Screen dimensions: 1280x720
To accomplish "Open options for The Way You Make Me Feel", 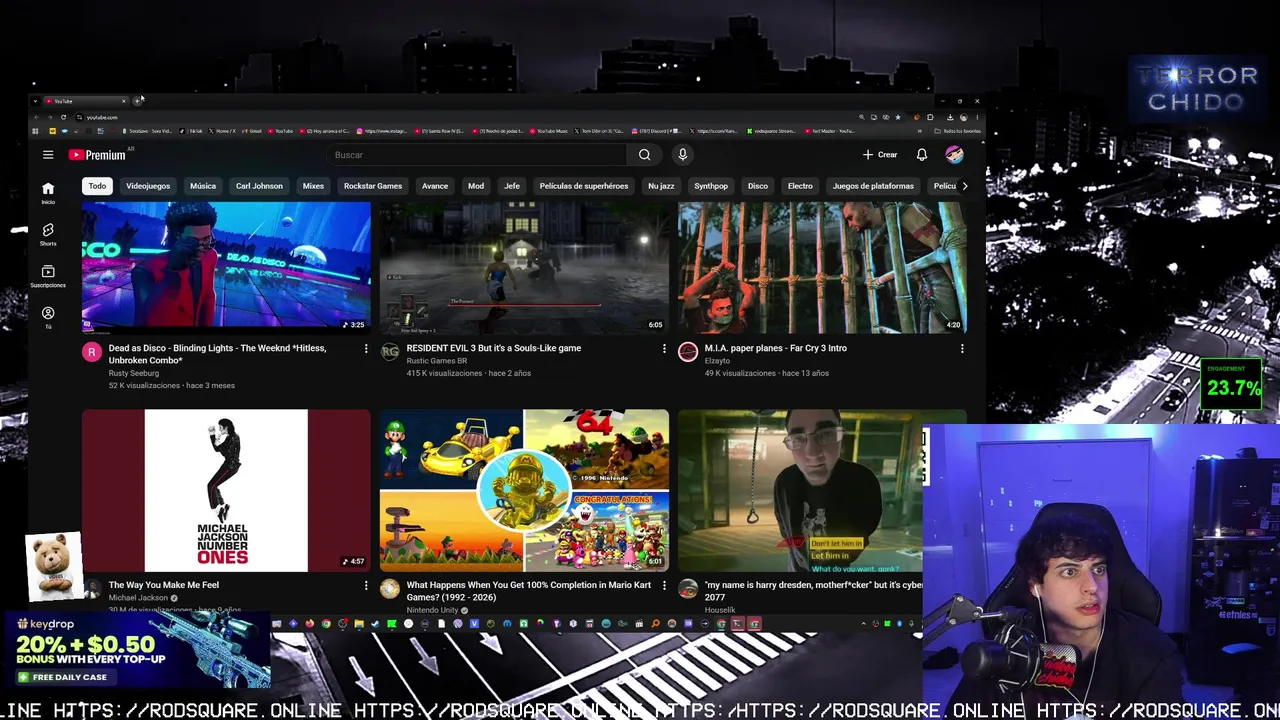I will 366,586.
